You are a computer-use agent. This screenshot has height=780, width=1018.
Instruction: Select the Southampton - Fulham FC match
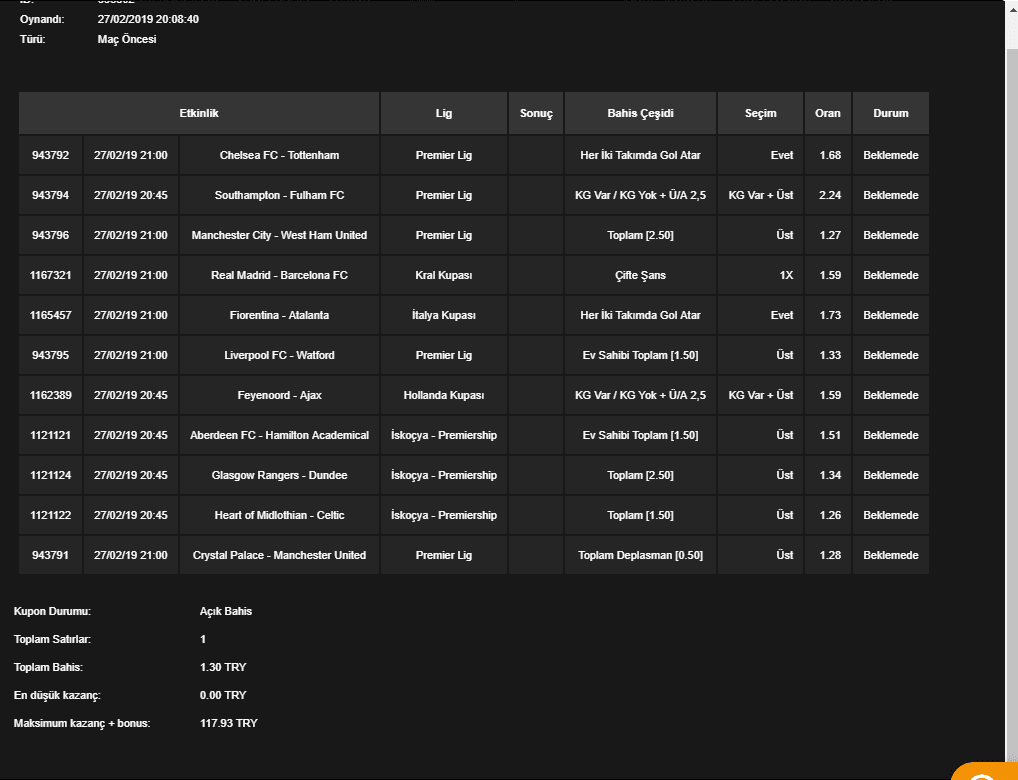pyautogui.click(x=279, y=195)
